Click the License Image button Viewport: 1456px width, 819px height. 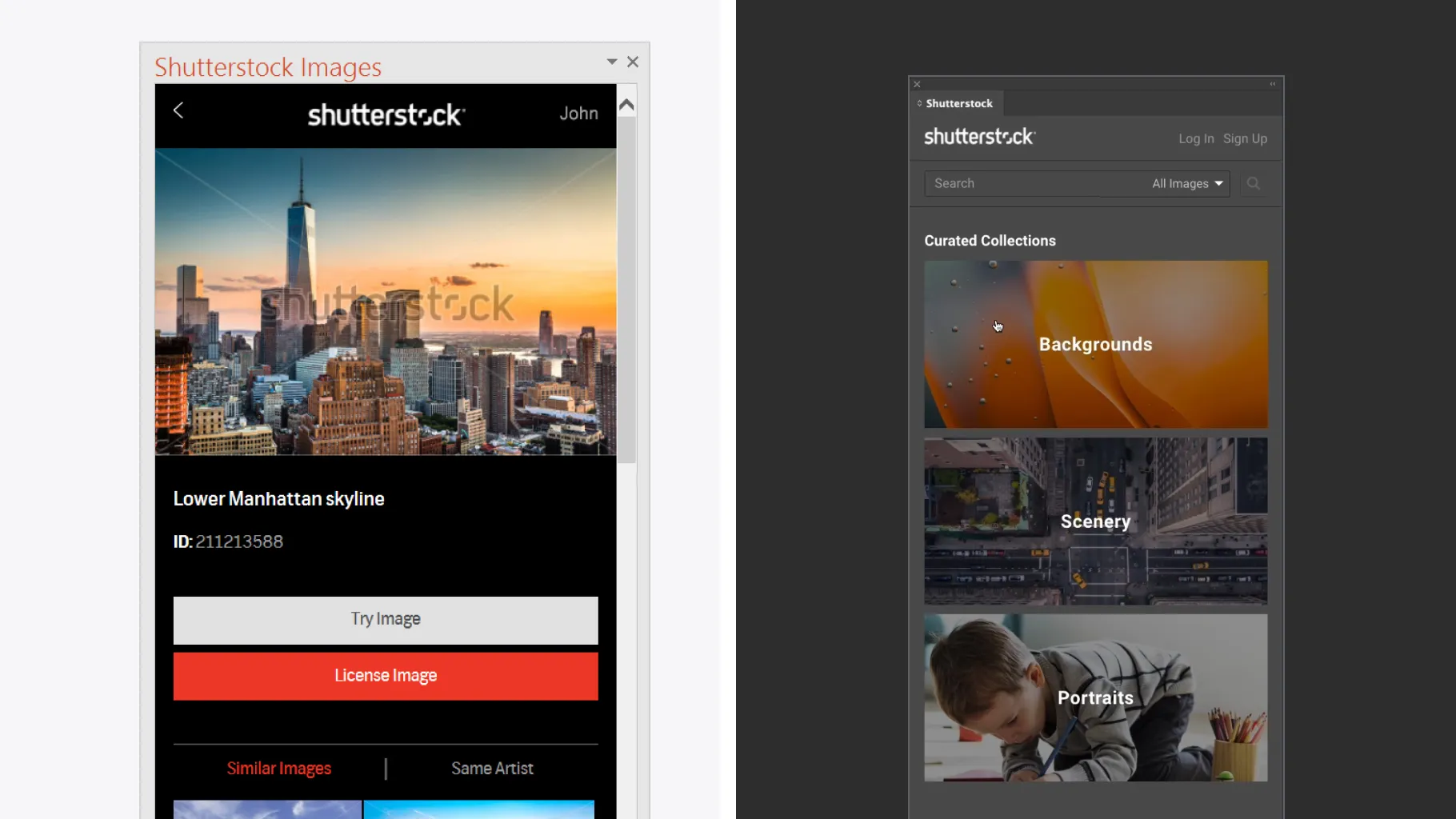click(386, 676)
